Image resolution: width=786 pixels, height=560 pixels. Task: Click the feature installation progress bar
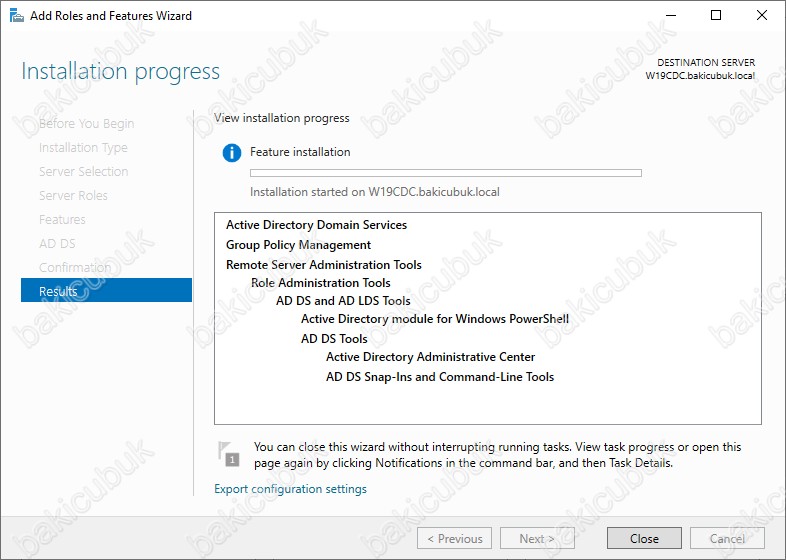[446, 173]
